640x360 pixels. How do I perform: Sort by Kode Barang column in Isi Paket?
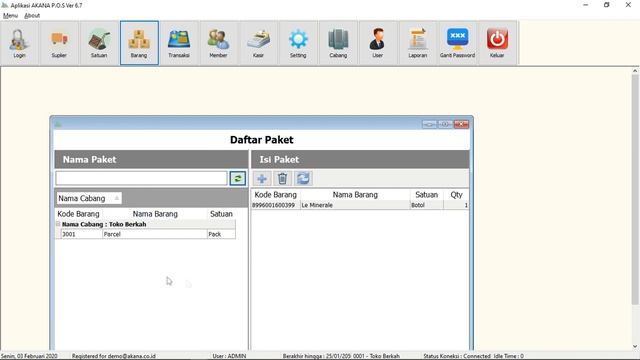click(276, 195)
